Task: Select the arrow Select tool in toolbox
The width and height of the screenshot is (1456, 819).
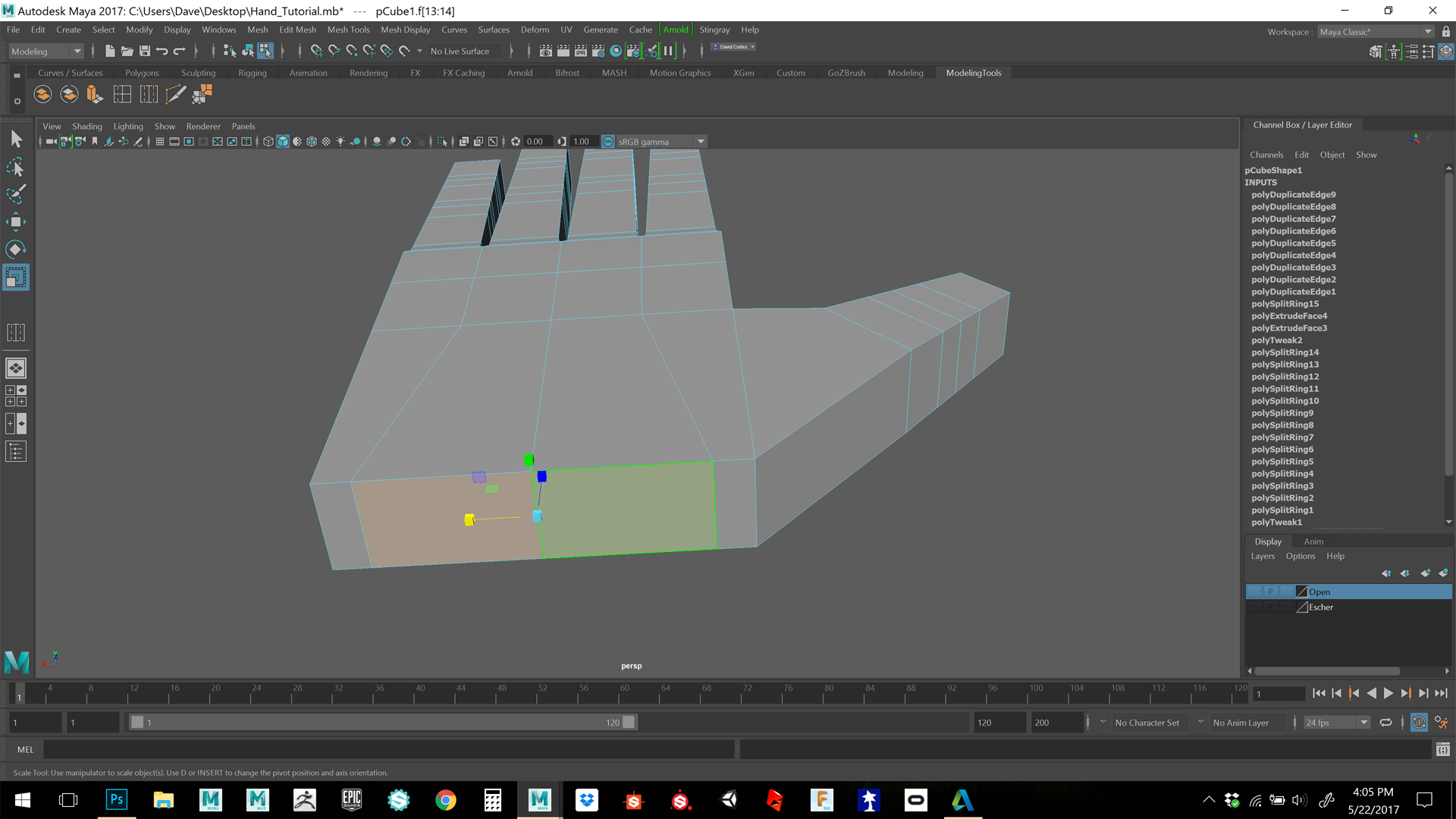Action: click(16, 139)
